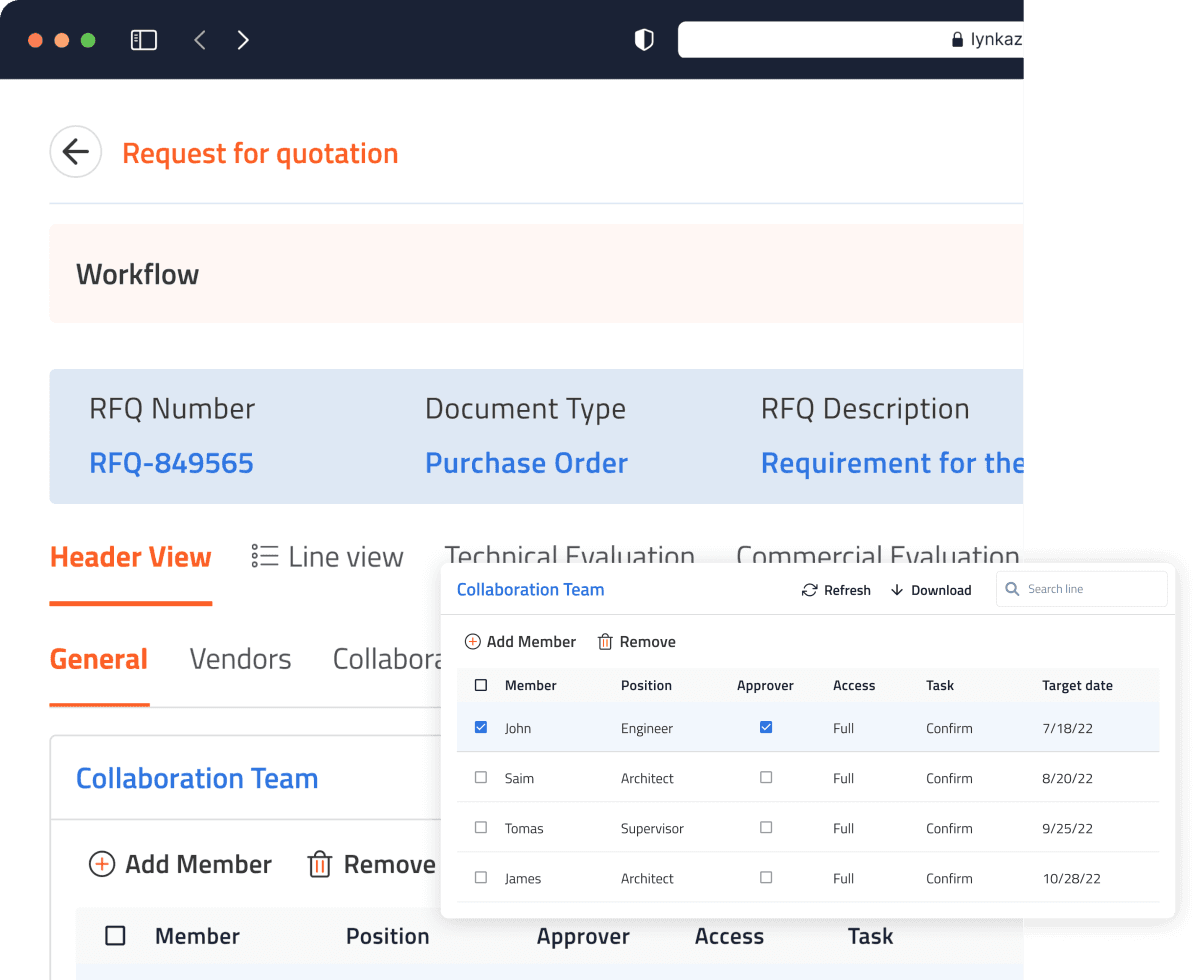1200x980 pixels.
Task: Click trash icon of popup Remove
Action: coord(605,642)
